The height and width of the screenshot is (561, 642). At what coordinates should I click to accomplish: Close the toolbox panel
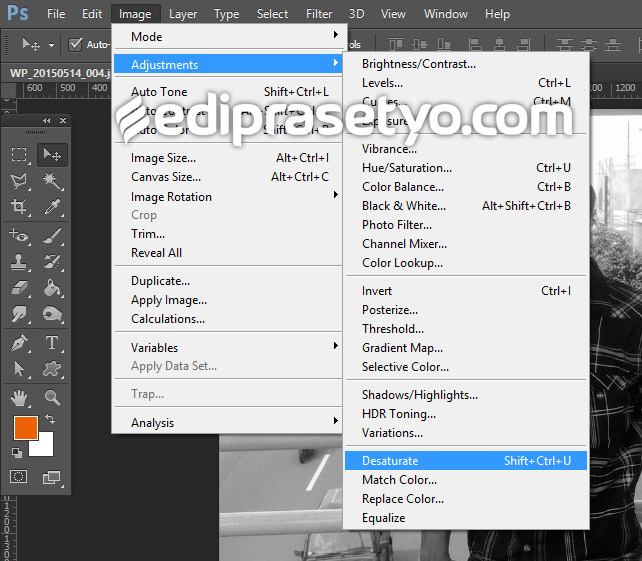(x=63, y=120)
